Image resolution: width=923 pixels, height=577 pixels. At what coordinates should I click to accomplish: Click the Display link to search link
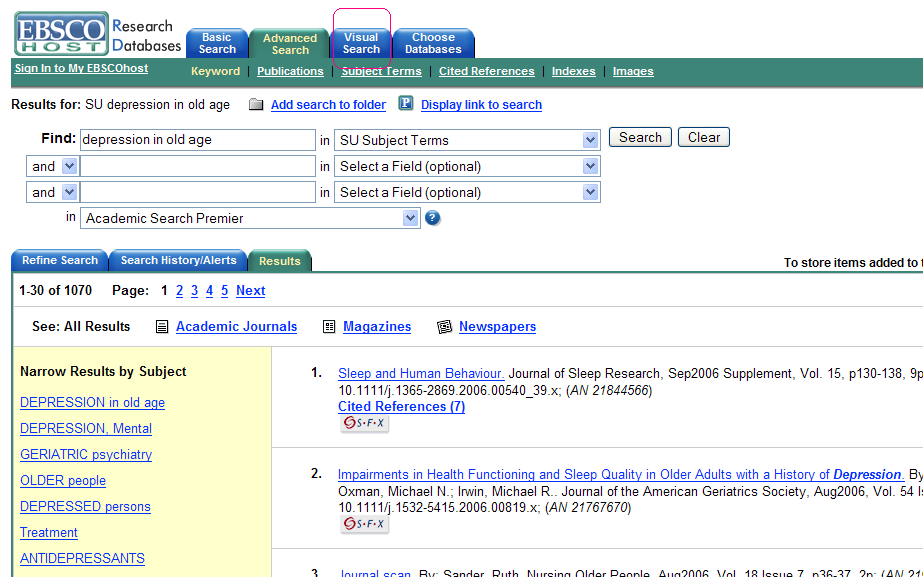[x=482, y=105]
